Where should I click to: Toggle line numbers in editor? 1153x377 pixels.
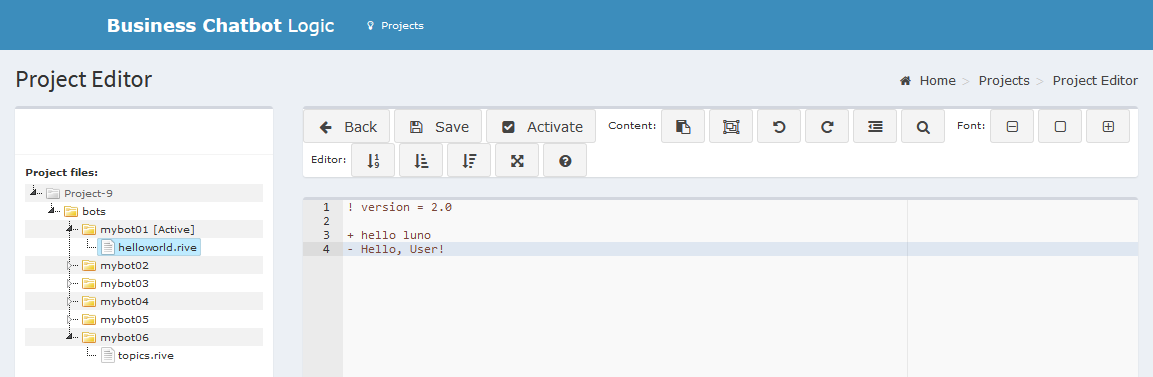click(373, 160)
